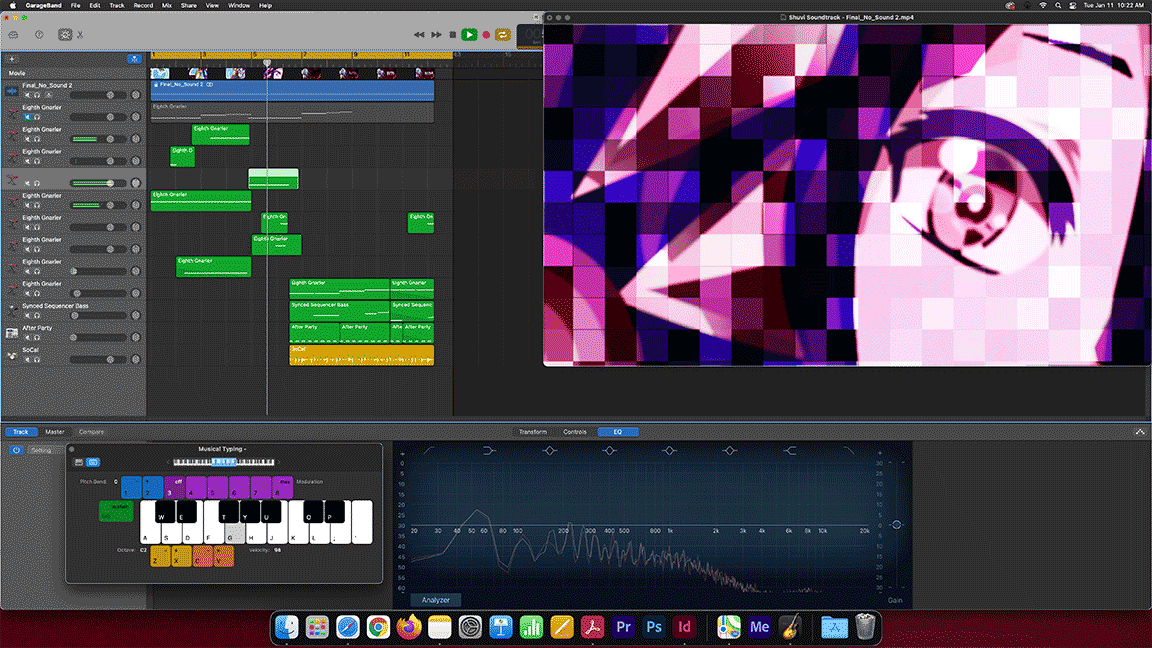Switch to the Transform tab
This screenshot has width=1152, height=648.
(533, 432)
